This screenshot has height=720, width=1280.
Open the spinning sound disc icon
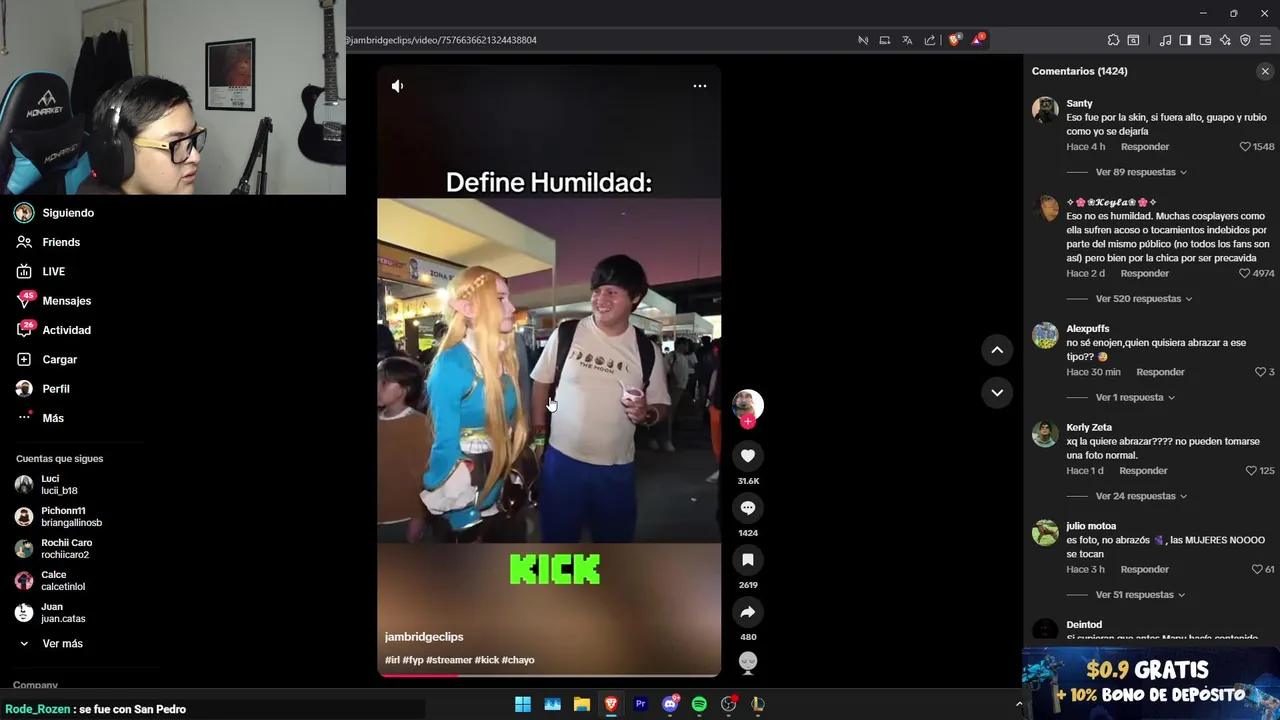748,662
